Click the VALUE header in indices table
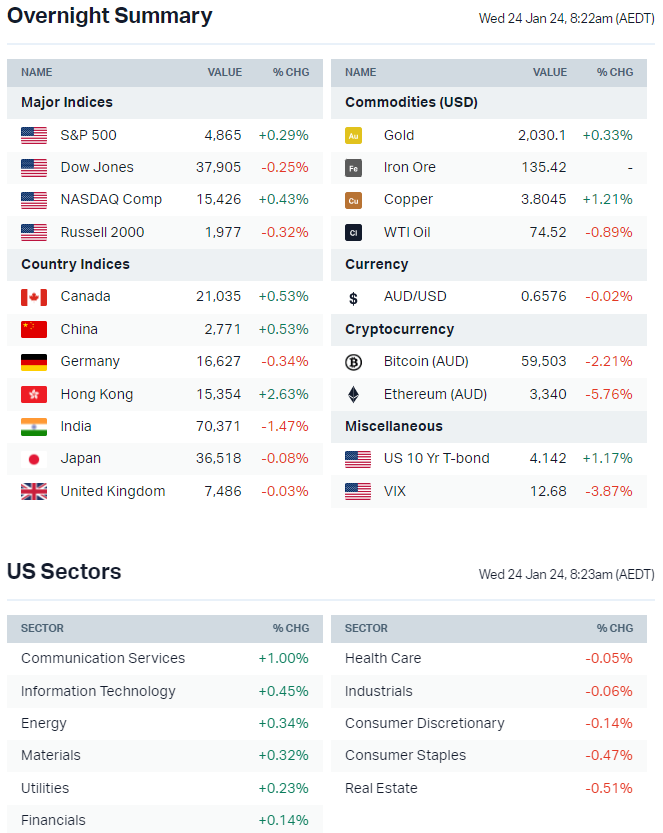The width and height of the screenshot is (663, 833). (x=224, y=72)
